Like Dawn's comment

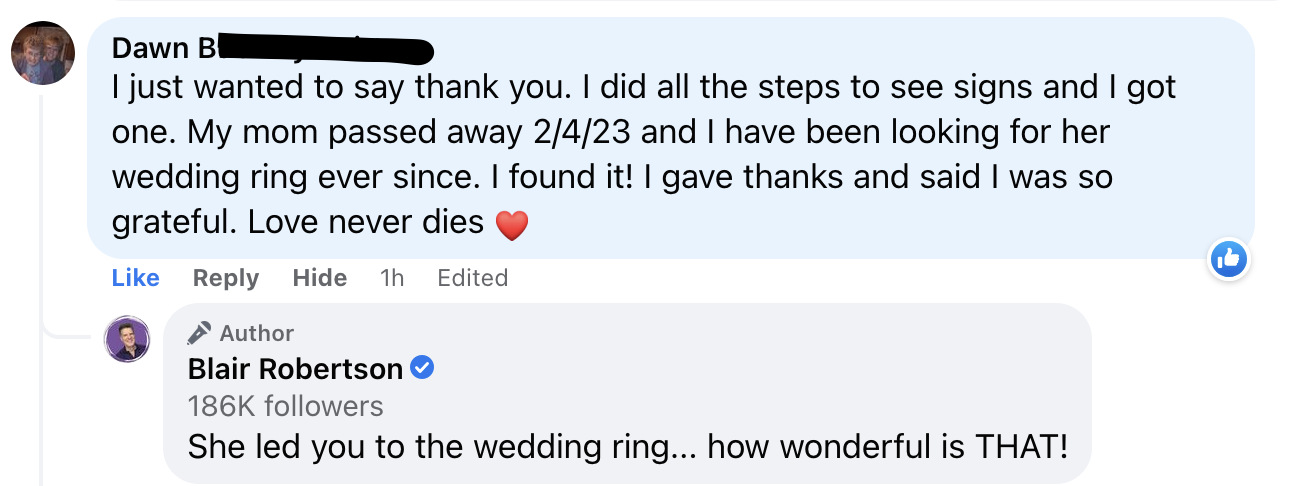pos(135,278)
